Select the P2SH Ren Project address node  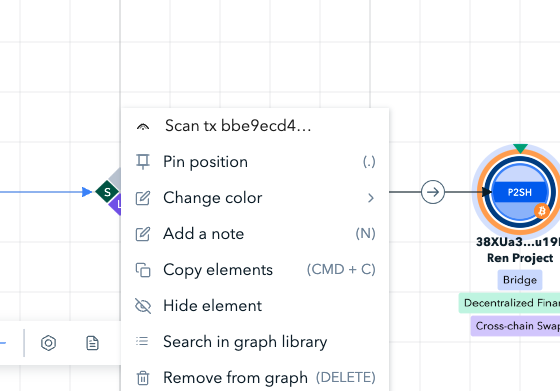[x=520, y=192]
